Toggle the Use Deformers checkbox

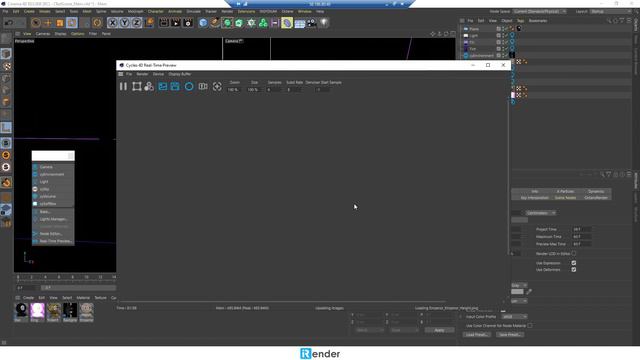point(573,269)
